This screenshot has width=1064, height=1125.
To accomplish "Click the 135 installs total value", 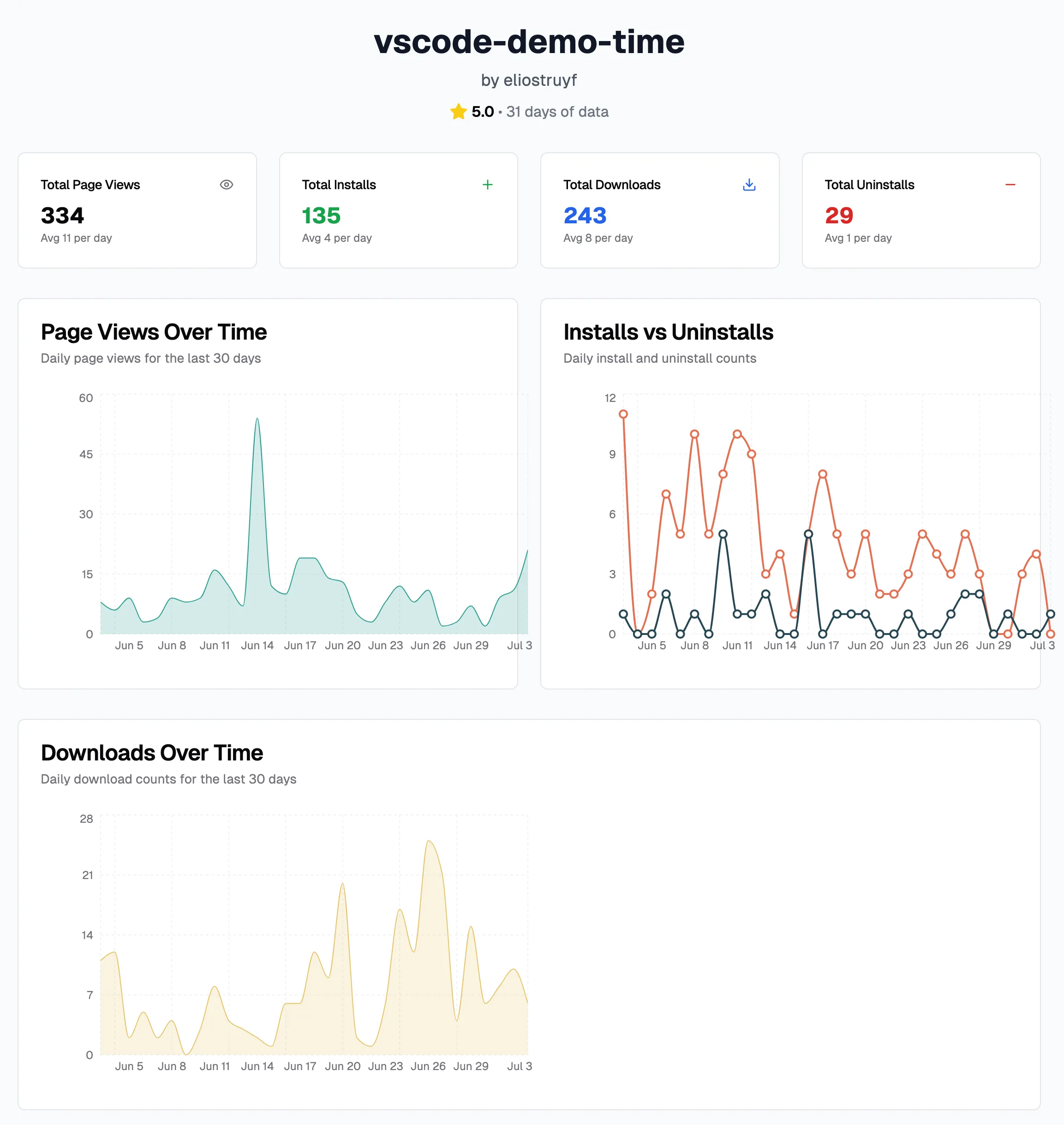I will click(321, 215).
